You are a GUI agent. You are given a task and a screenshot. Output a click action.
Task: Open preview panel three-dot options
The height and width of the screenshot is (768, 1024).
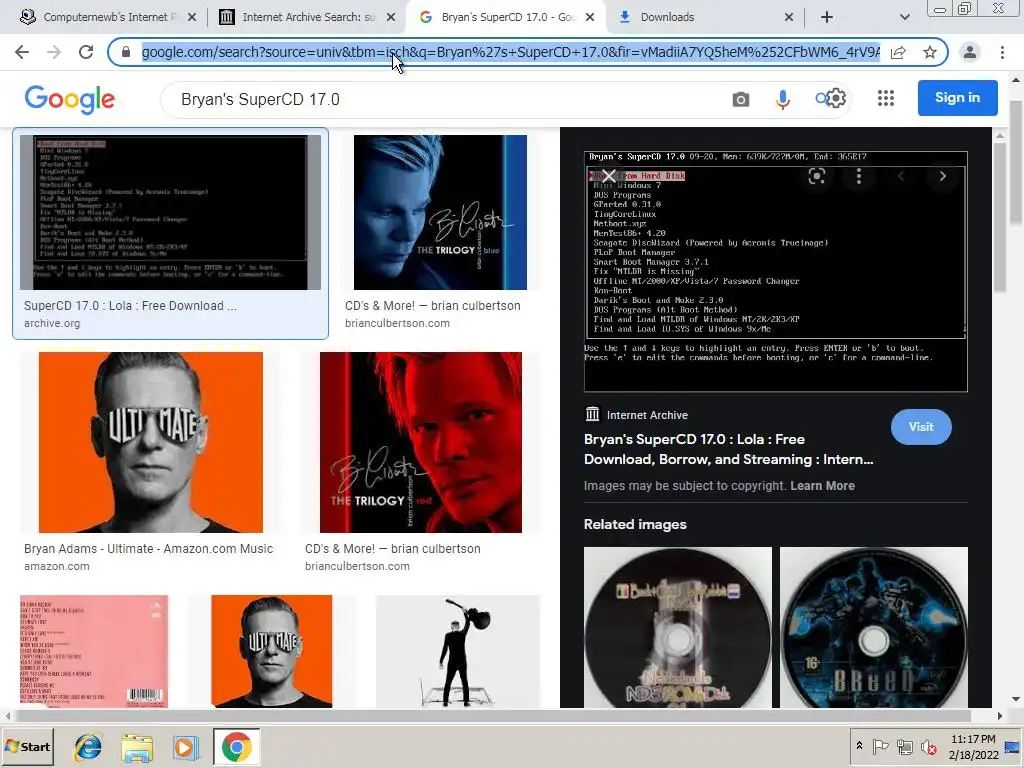[859, 176]
